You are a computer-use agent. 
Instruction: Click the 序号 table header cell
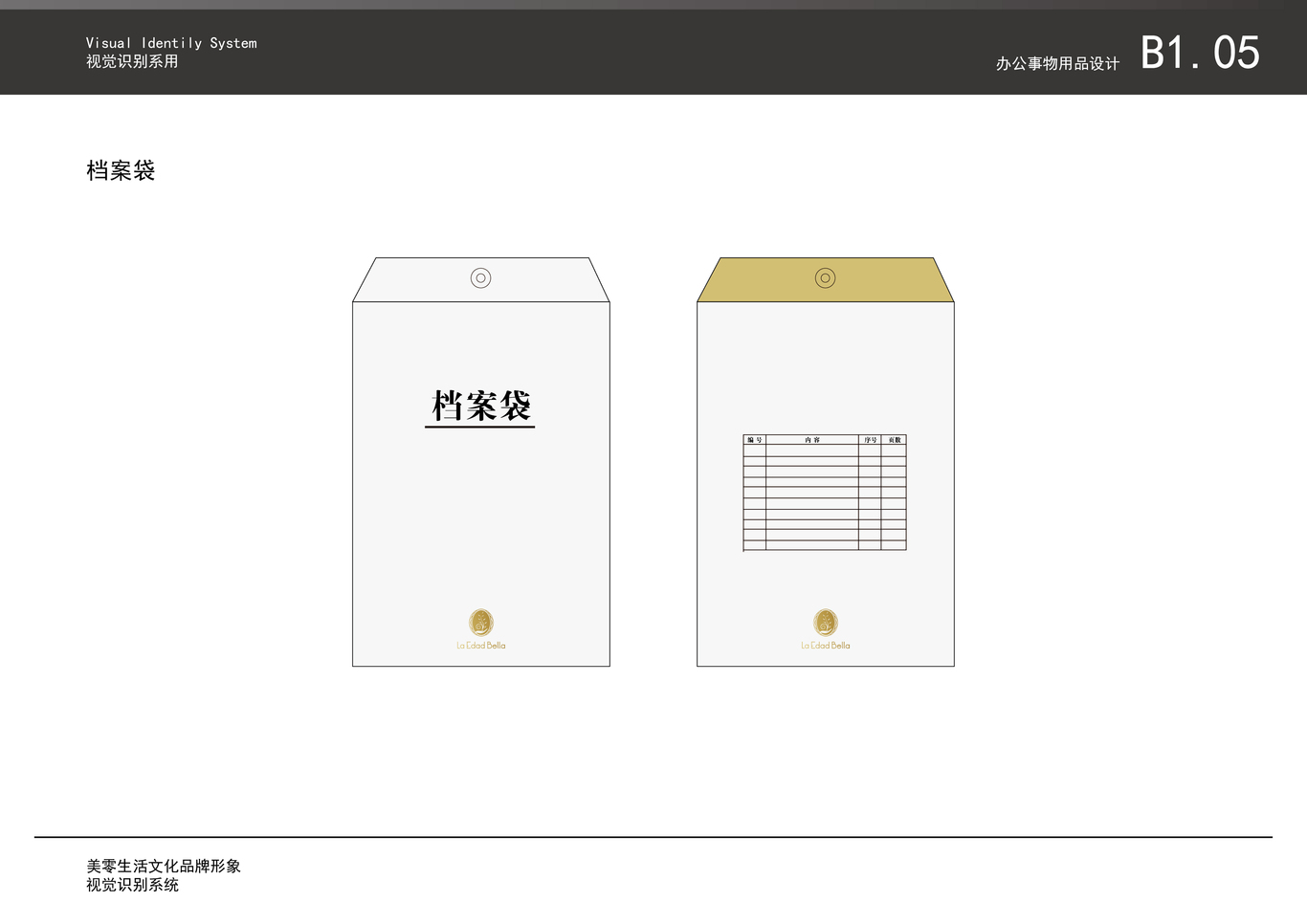(x=870, y=440)
